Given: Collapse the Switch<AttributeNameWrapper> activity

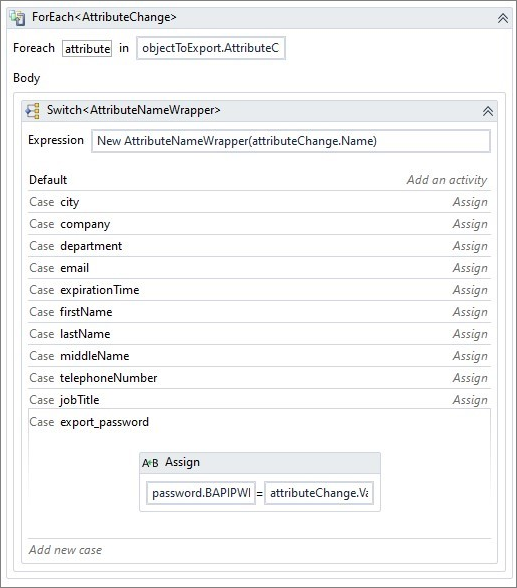Looking at the screenshot, I should pyautogui.click(x=488, y=111).
